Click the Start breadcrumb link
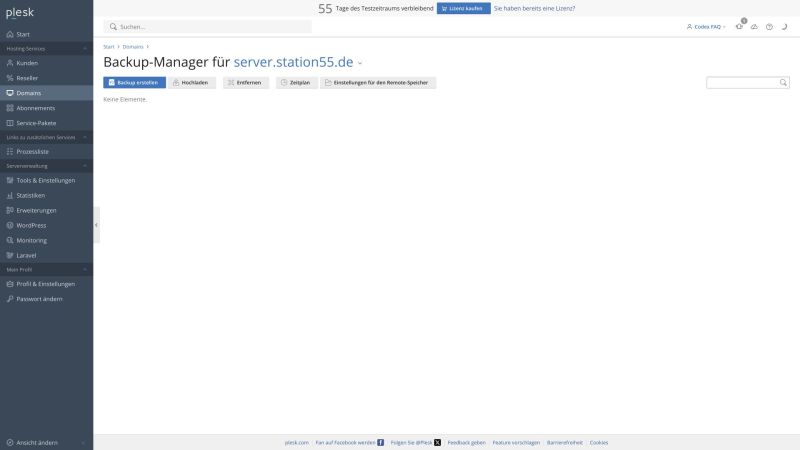 click(109, 46)
